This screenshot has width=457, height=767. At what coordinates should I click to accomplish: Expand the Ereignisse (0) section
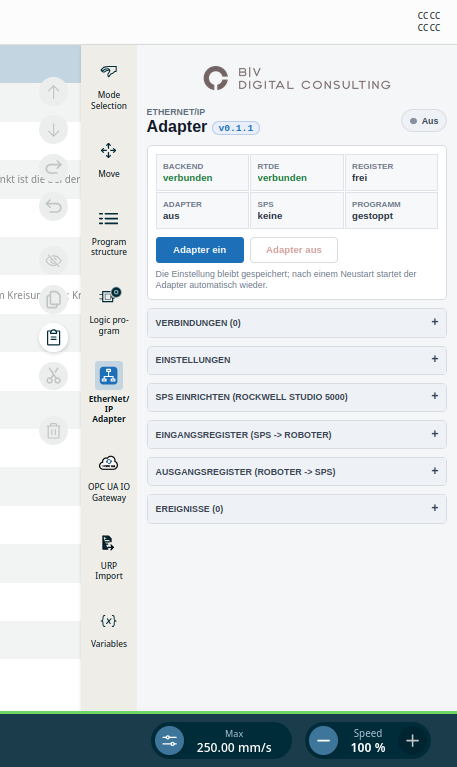[297, 509]
